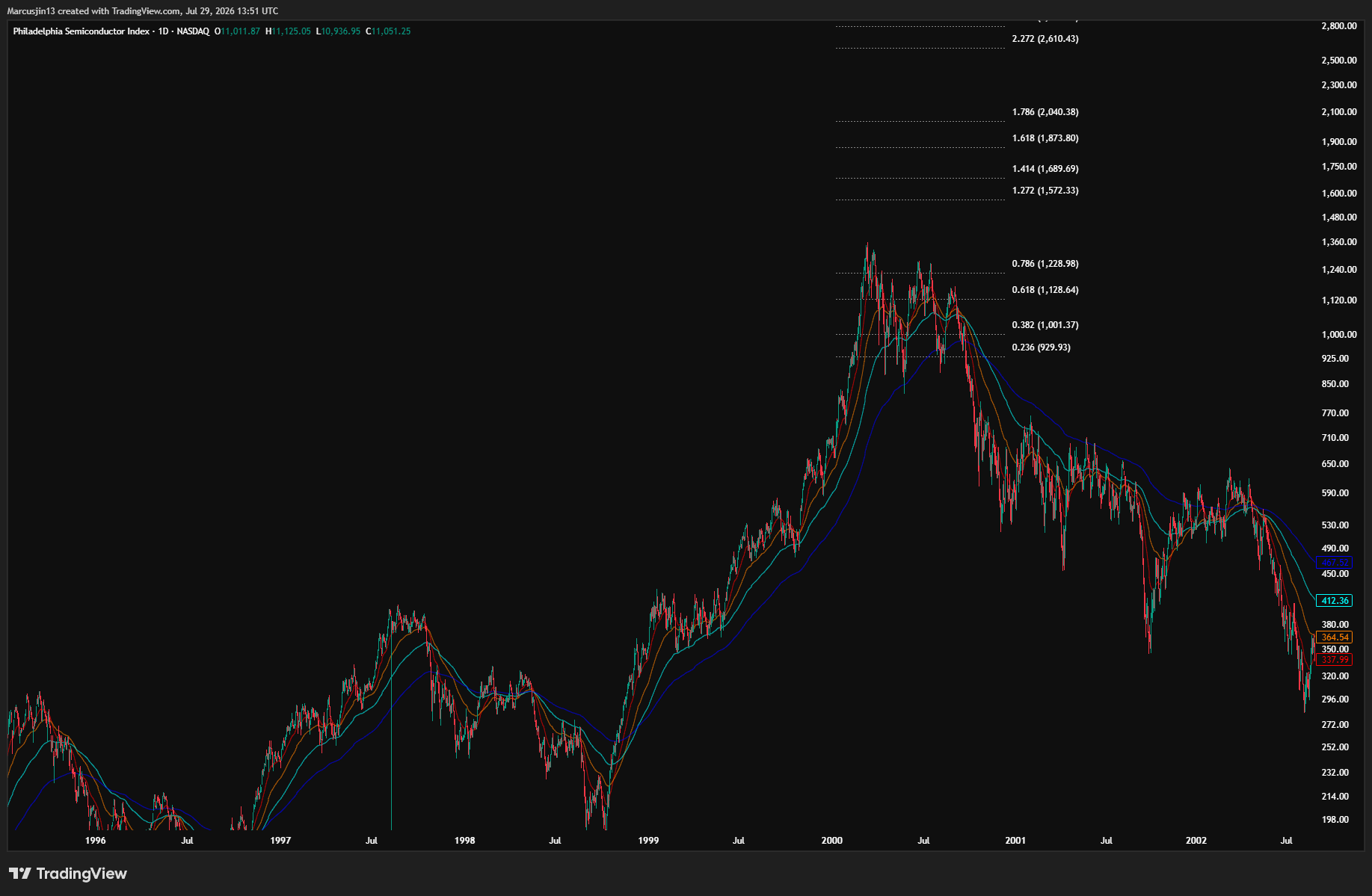
Task: Click the 1,600.00 price axis label
Action: [x=1339, y=194]
